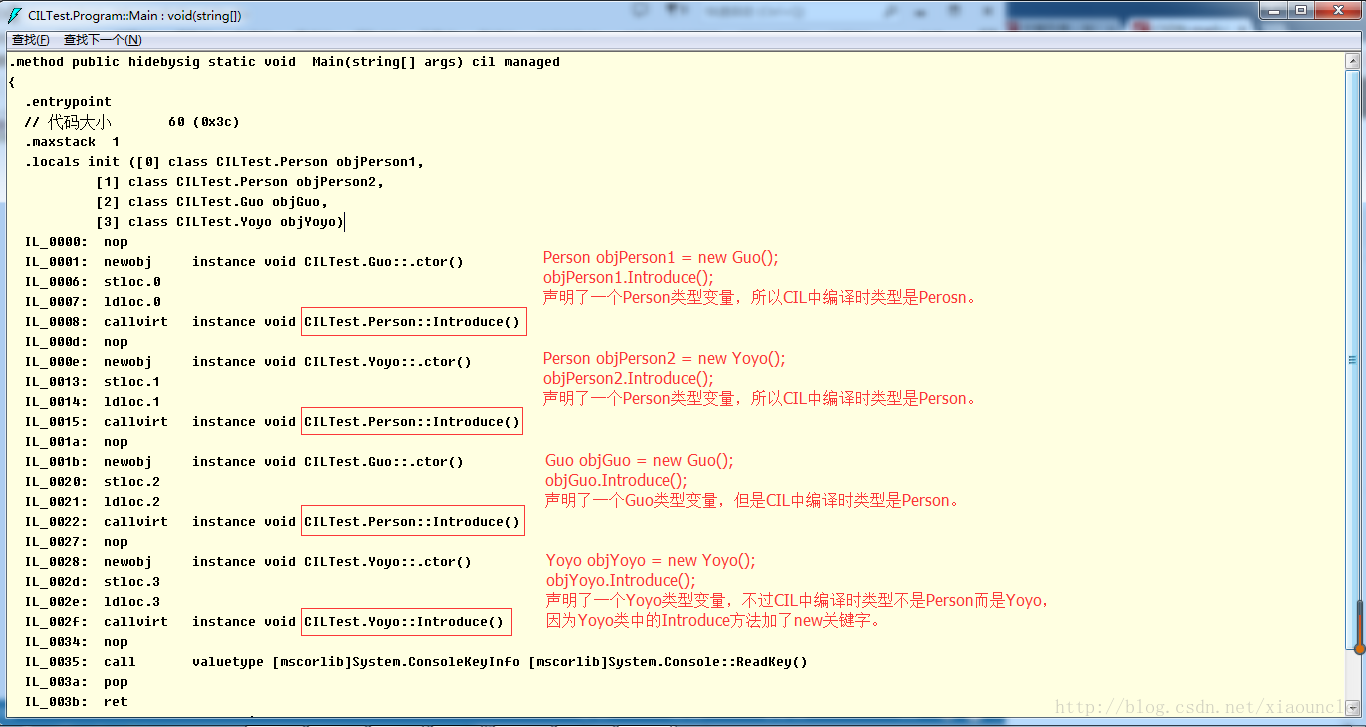The width and height of the screenshot is (1366, 727).
Task: Click the scrollbar down arrow
Action: pyautogui.click(x=1353, y=709)
